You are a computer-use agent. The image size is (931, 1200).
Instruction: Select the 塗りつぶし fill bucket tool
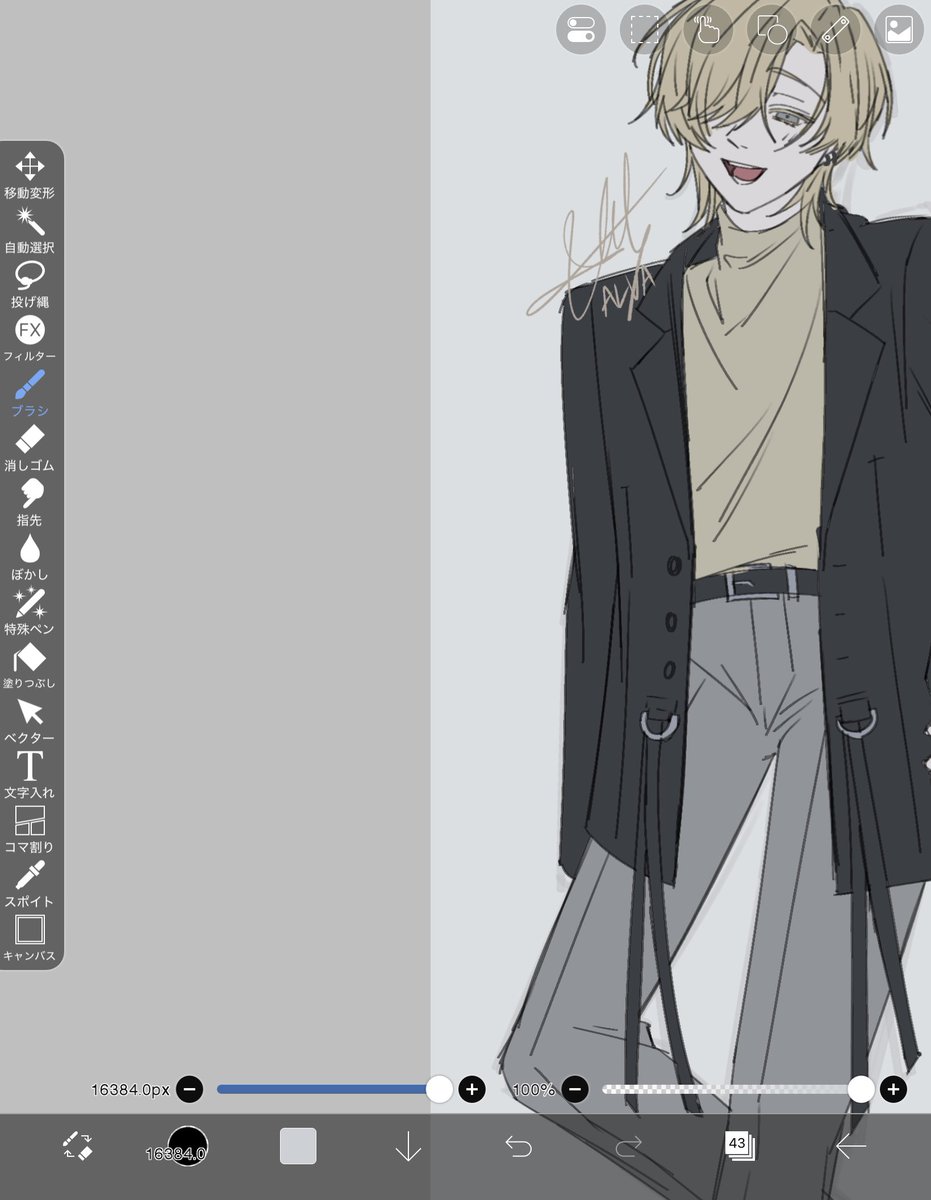(29, 665)
